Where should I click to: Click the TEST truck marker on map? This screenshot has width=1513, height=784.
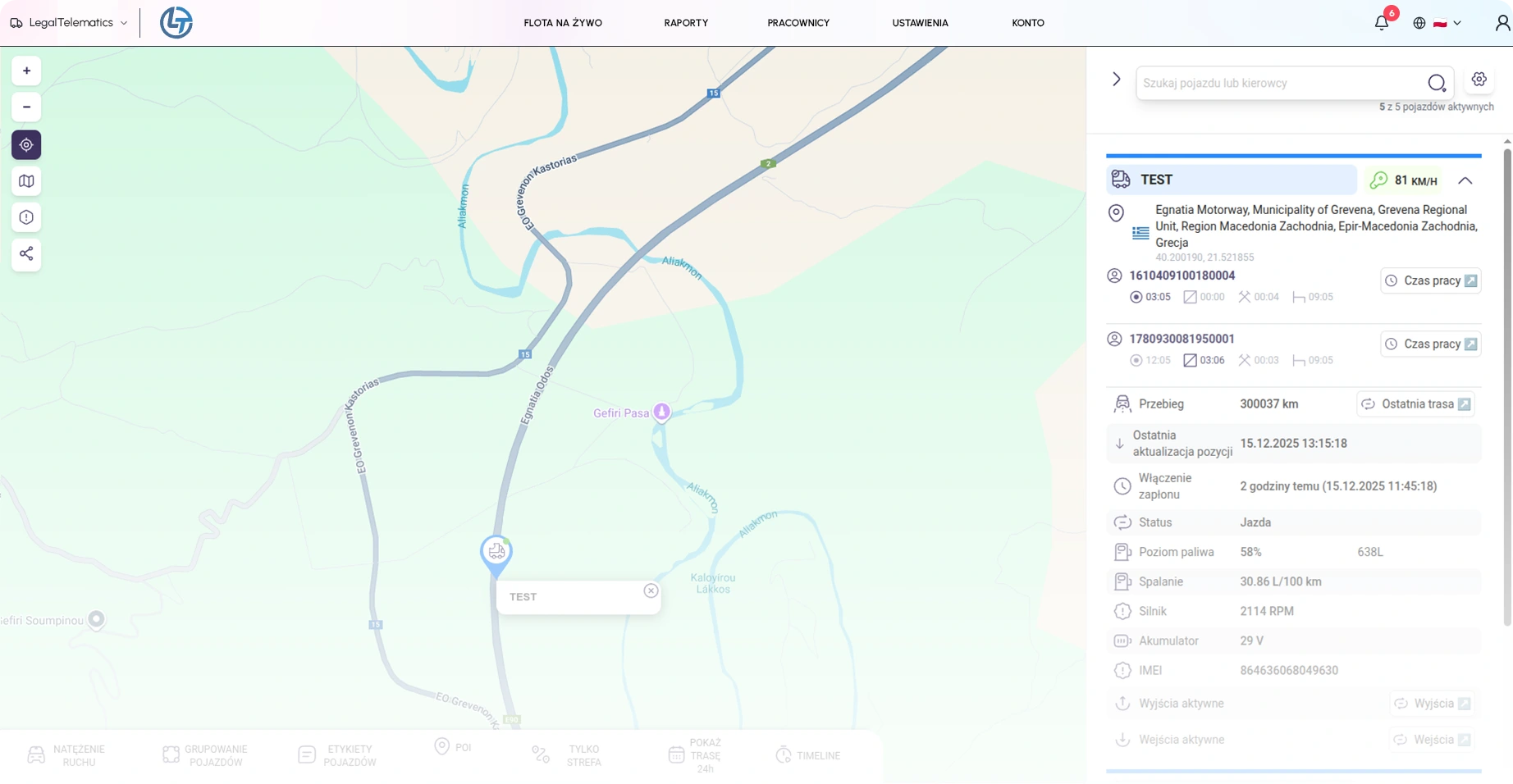pyautogui.click(x=496, y=553)
